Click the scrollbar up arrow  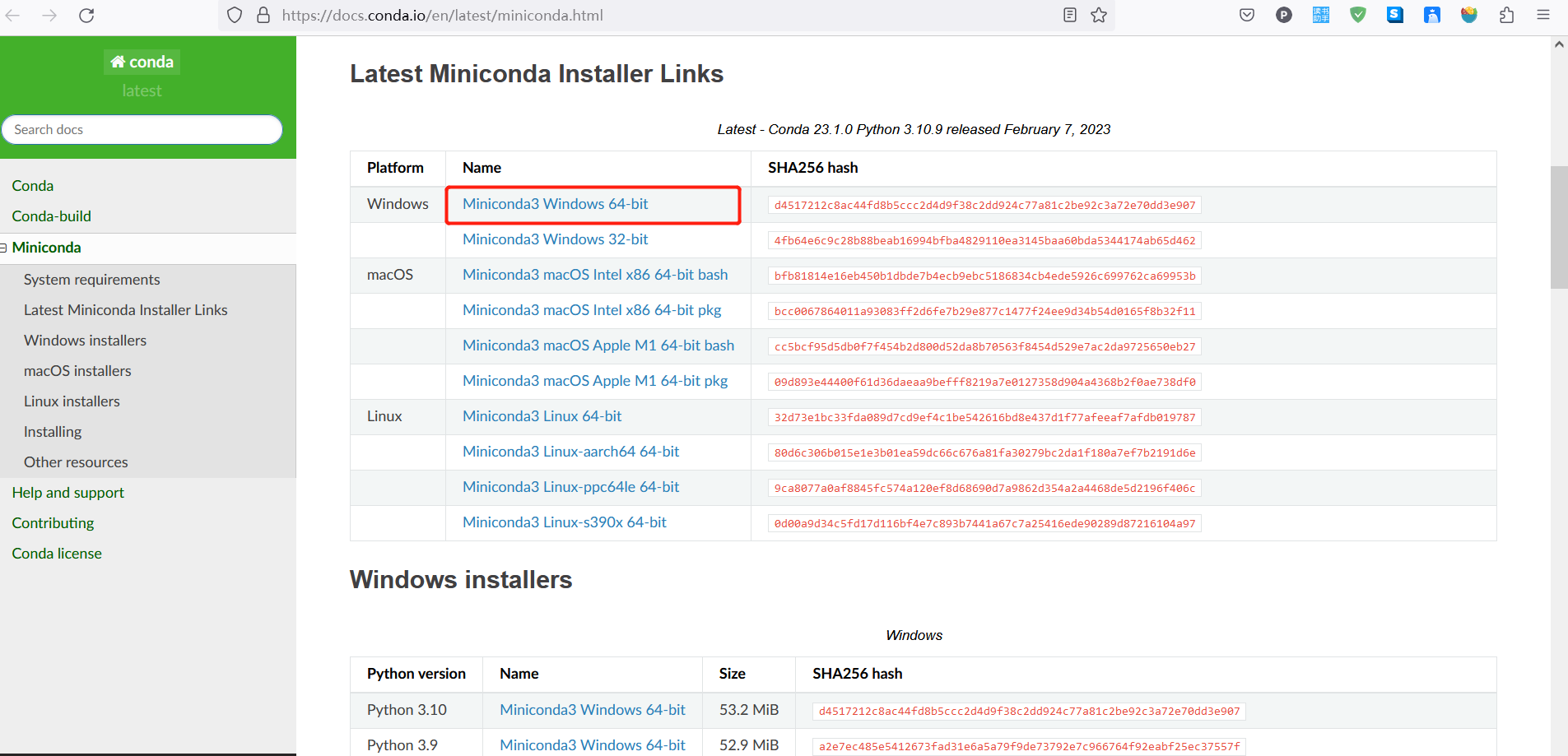coord(1559,44)
